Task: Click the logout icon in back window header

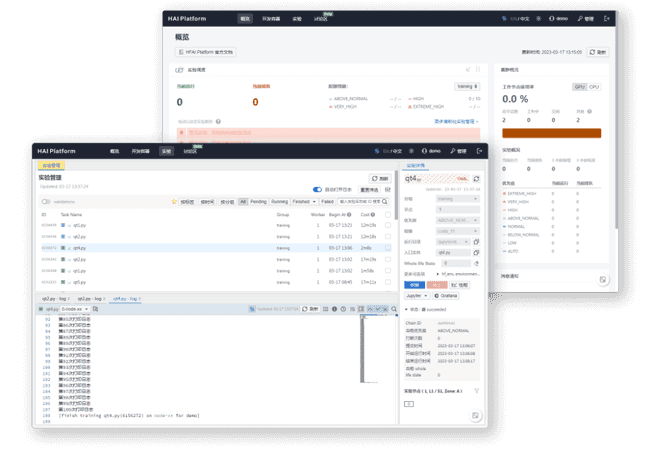Action: click(x=606, y=18)
